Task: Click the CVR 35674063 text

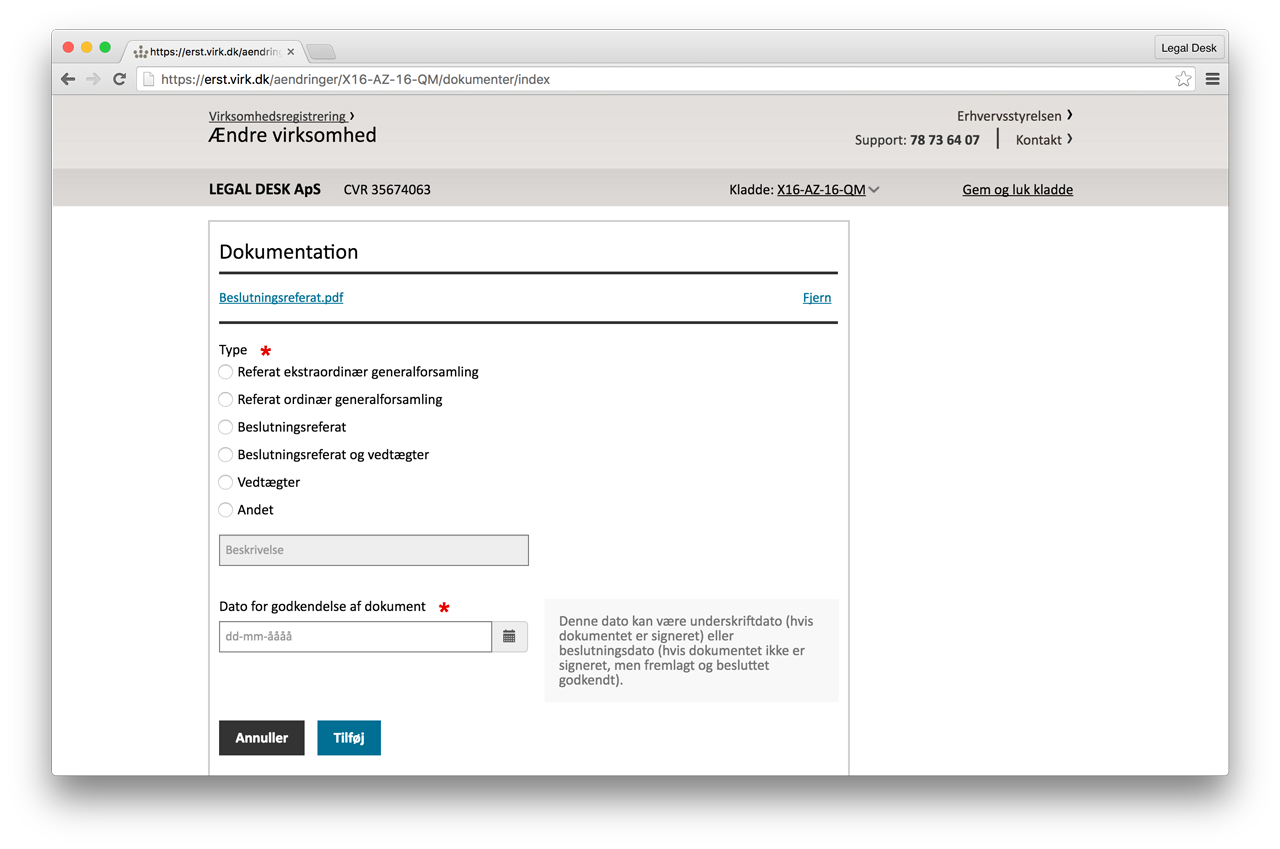Action: pos(387,190)
